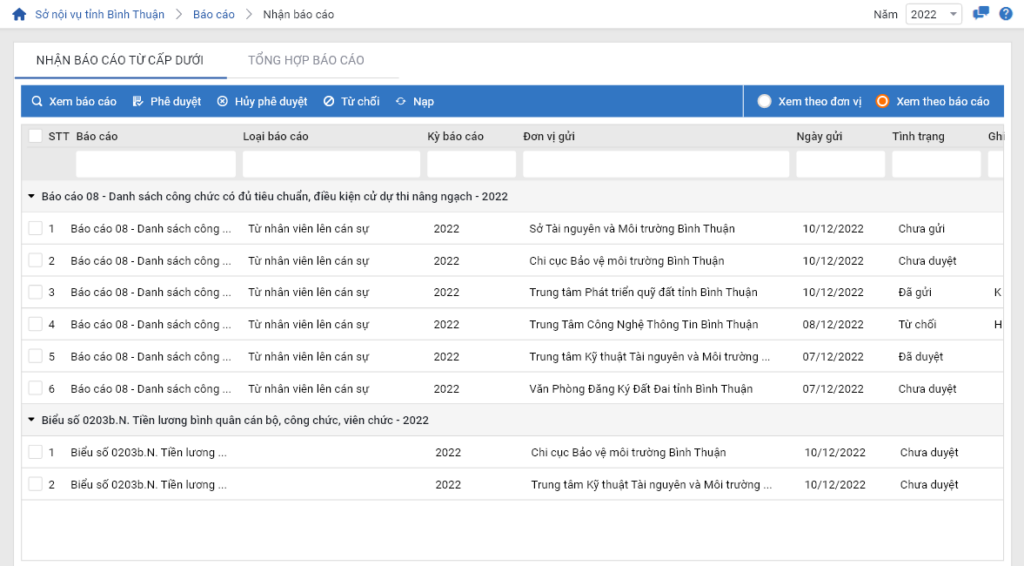Screen dimensions: 1024x566
Task: Open the help question mark icon
Action: point(1005,14)
